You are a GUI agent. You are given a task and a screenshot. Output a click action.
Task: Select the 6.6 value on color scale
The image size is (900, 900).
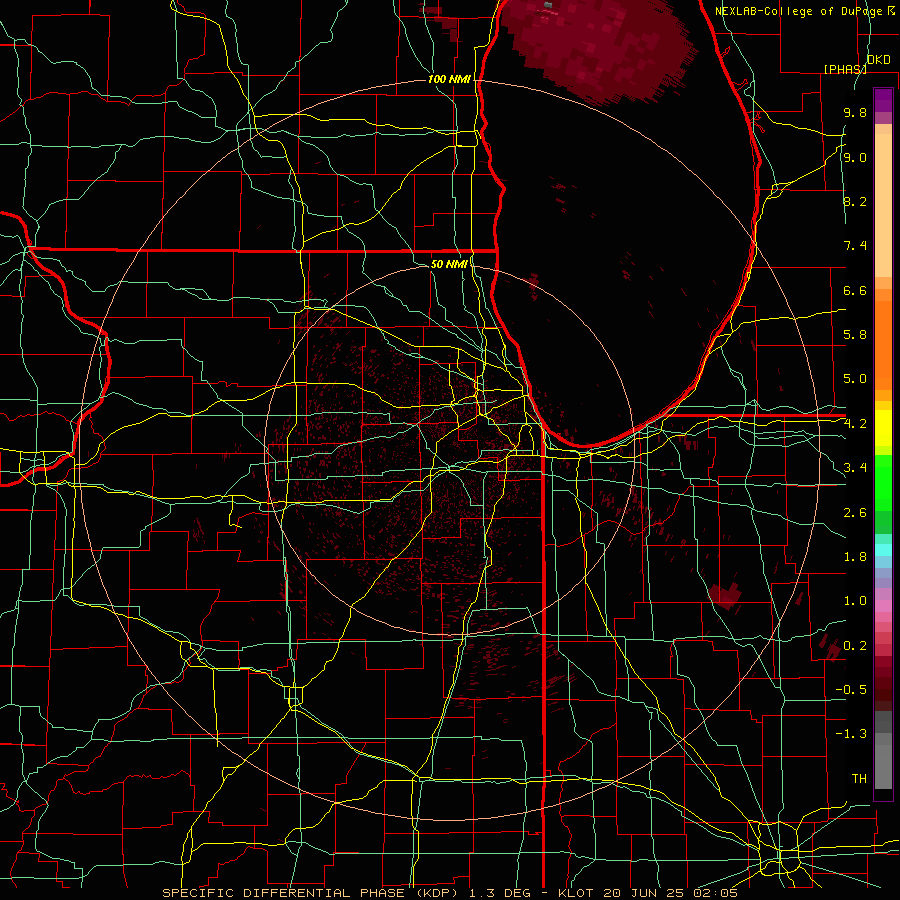855,290
